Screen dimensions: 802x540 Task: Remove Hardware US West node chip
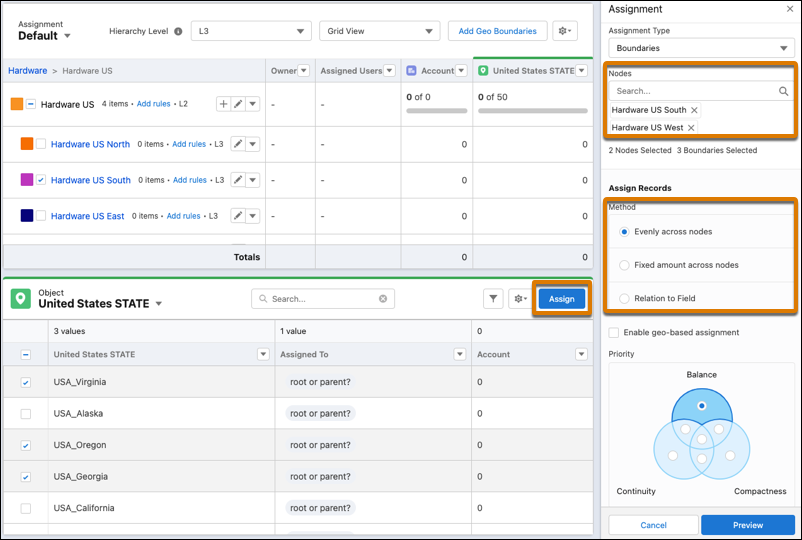(691, 128)
